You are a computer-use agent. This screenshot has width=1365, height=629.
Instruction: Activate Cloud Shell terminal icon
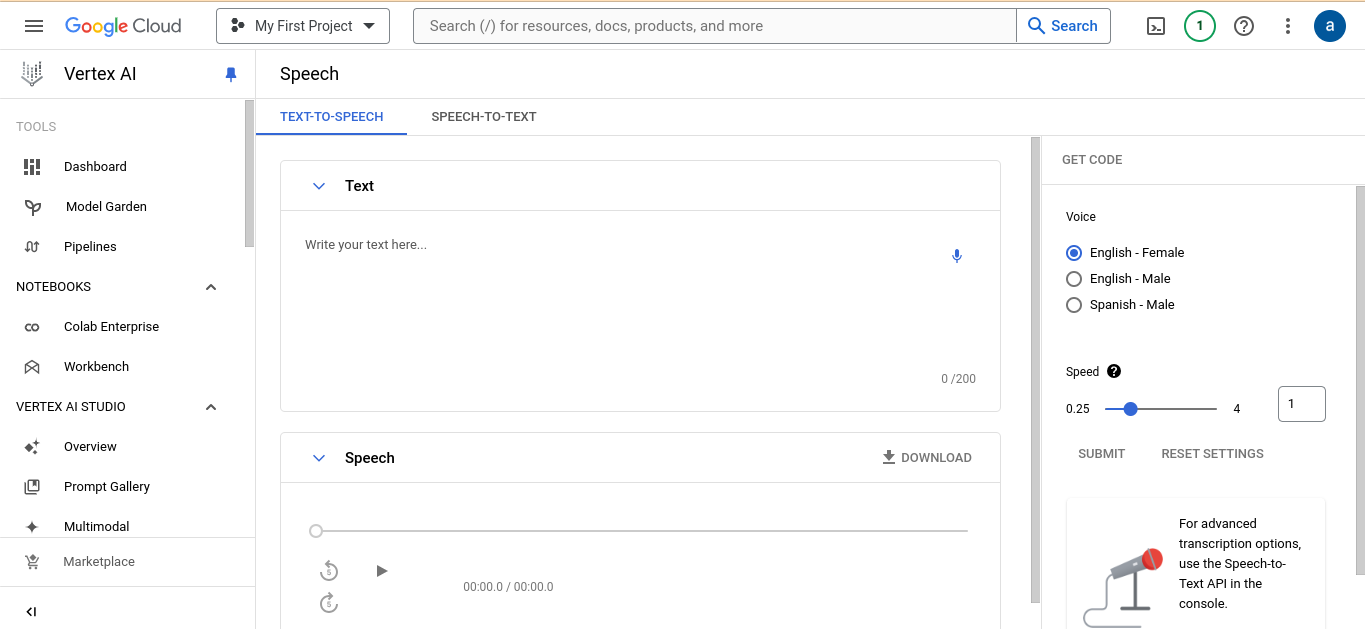point(1156,26)
